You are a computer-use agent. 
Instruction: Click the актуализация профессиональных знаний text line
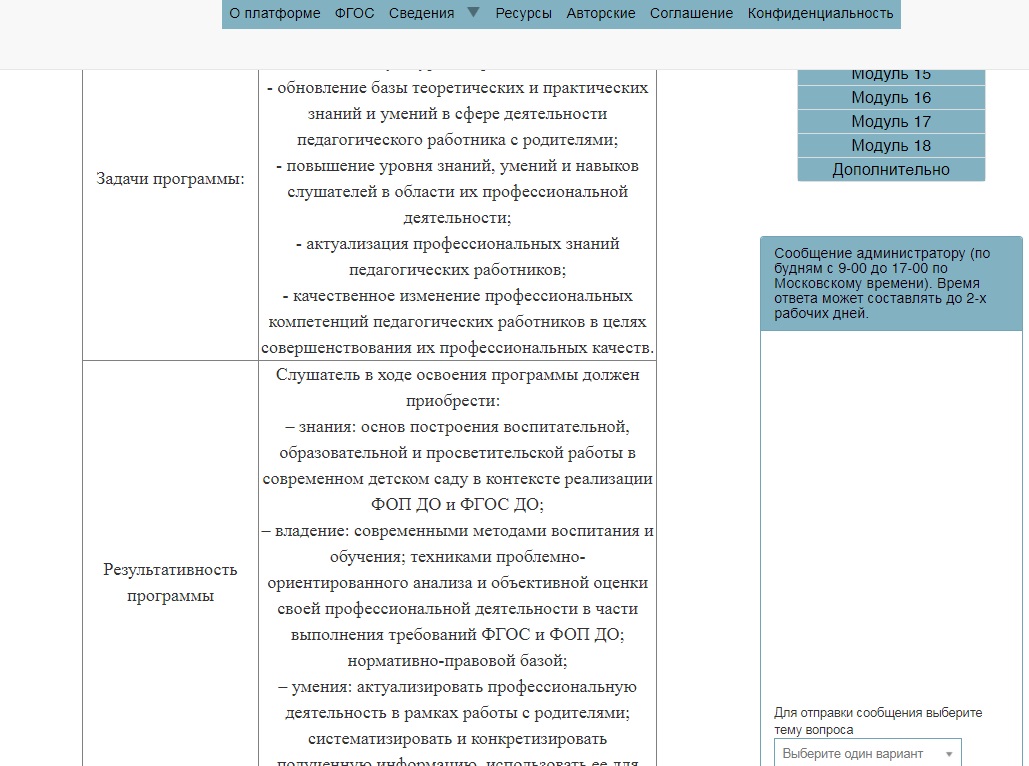tap(458, 244)
